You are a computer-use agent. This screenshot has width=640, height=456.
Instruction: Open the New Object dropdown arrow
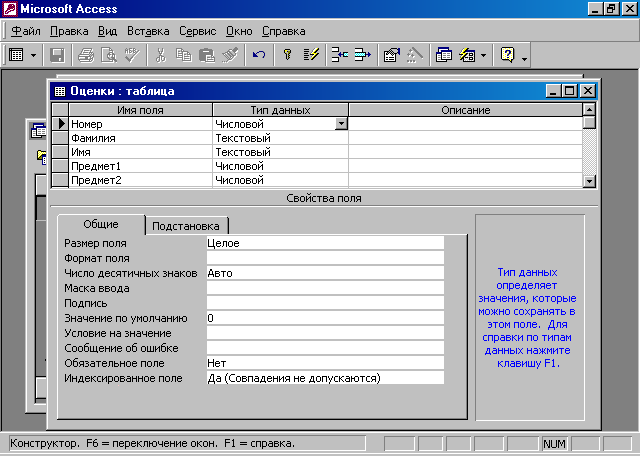[x=484, y=55]
